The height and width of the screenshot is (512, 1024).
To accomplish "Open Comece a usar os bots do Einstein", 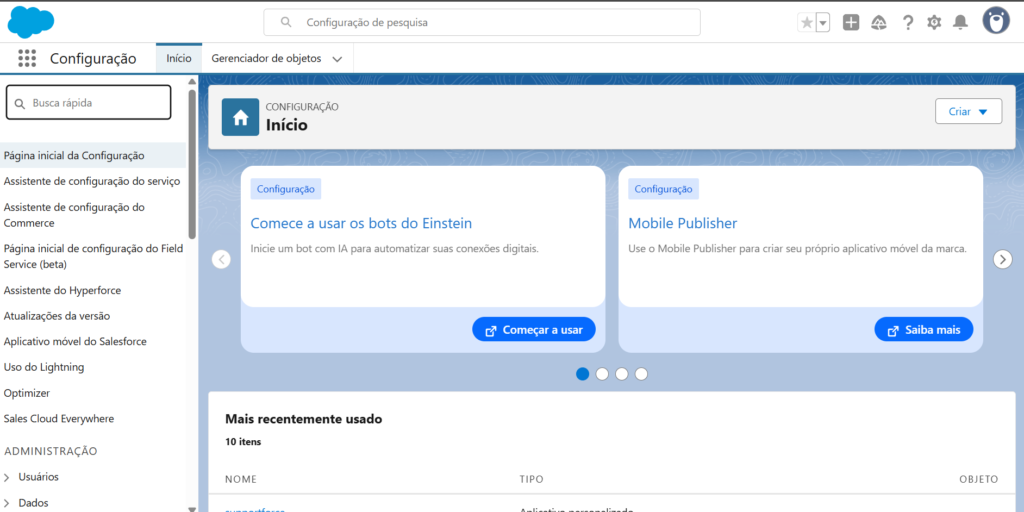I will (361, 223).
